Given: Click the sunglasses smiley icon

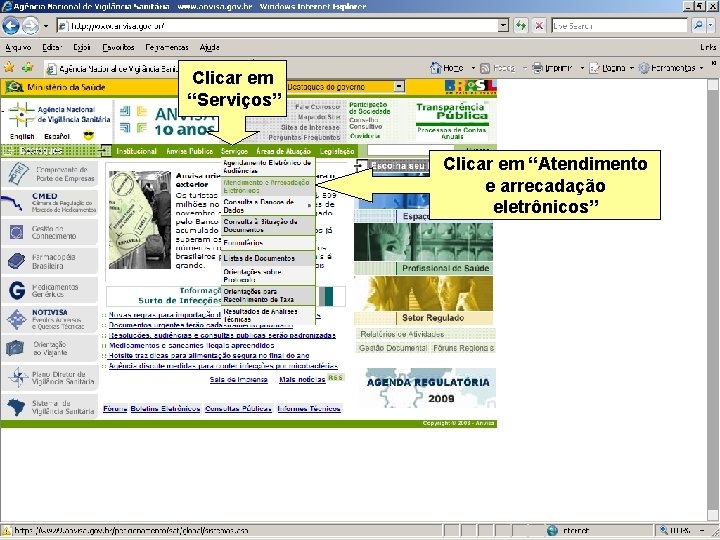Looking at the screenshot, I should [89, 135].
